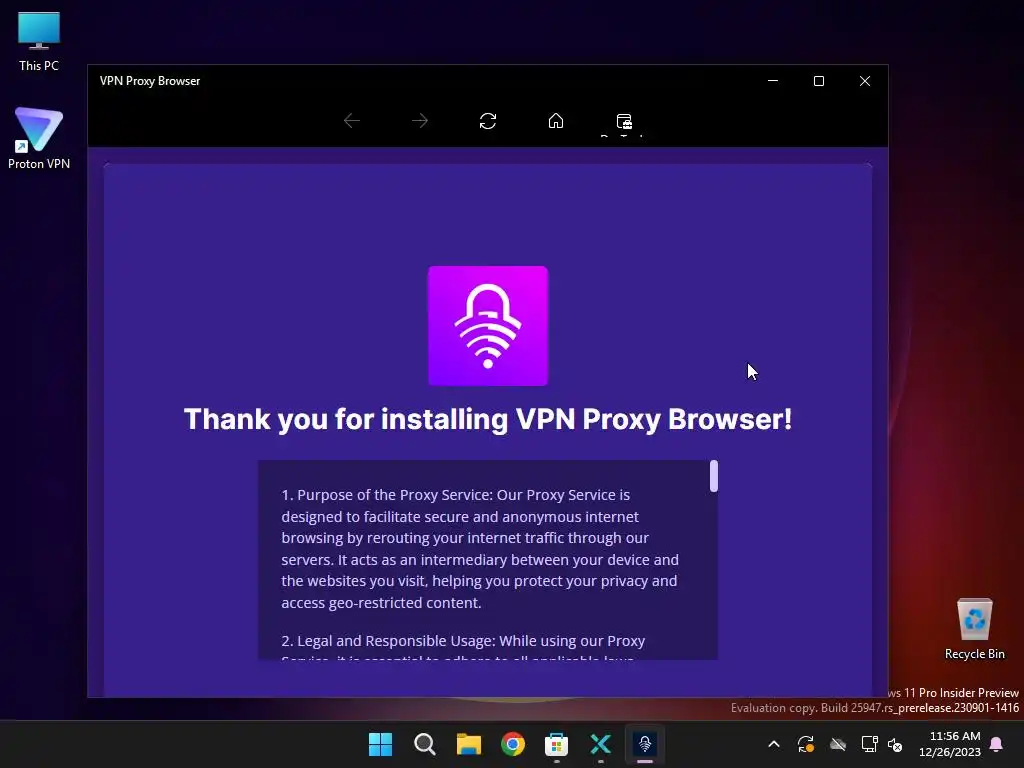Open the tabs icon in the browser toolbar
The width and height of the screenshot is (1024, 768).
(x=624, y=121)
